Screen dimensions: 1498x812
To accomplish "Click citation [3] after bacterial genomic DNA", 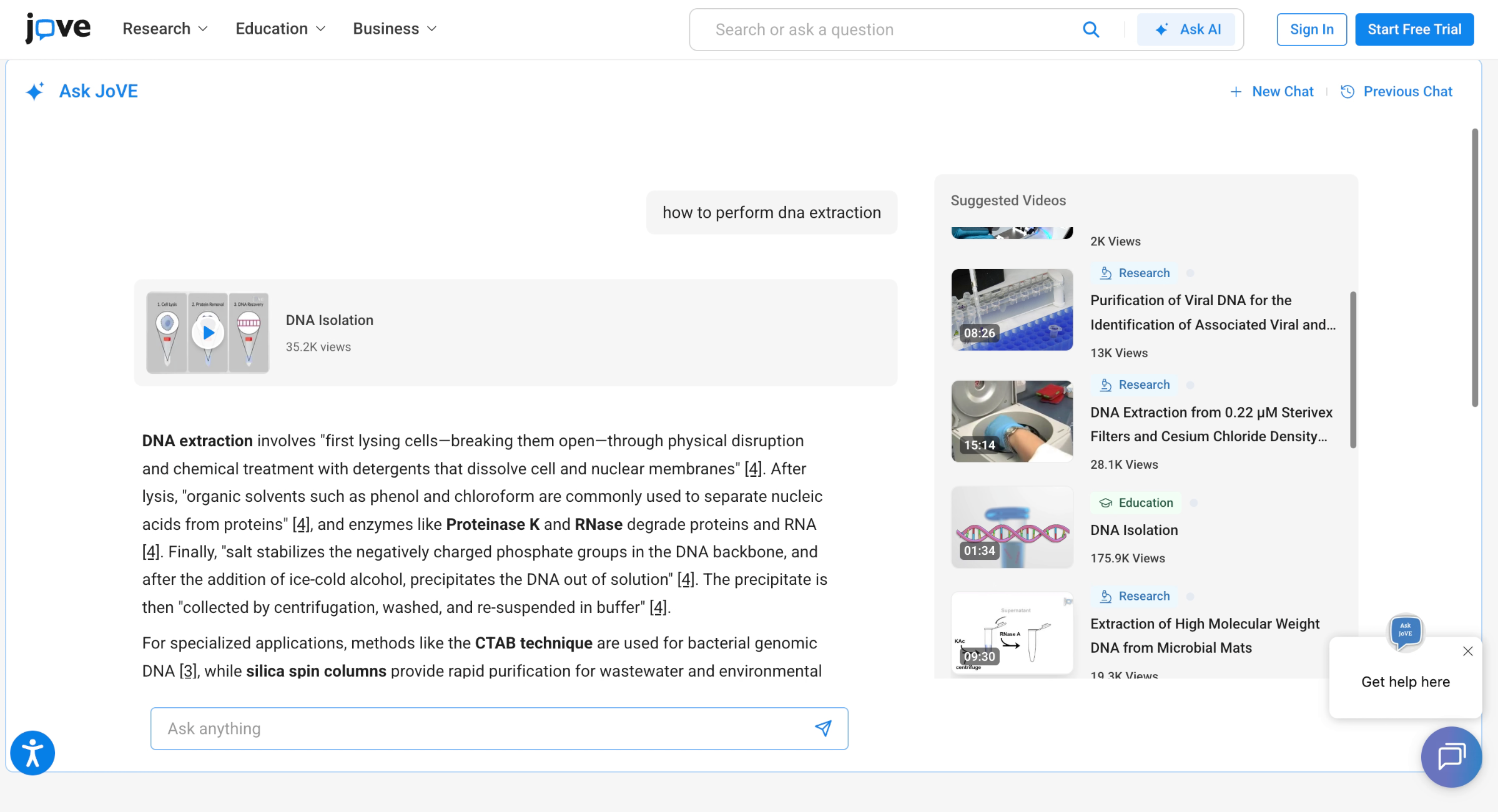I will [x=187, y=671].
